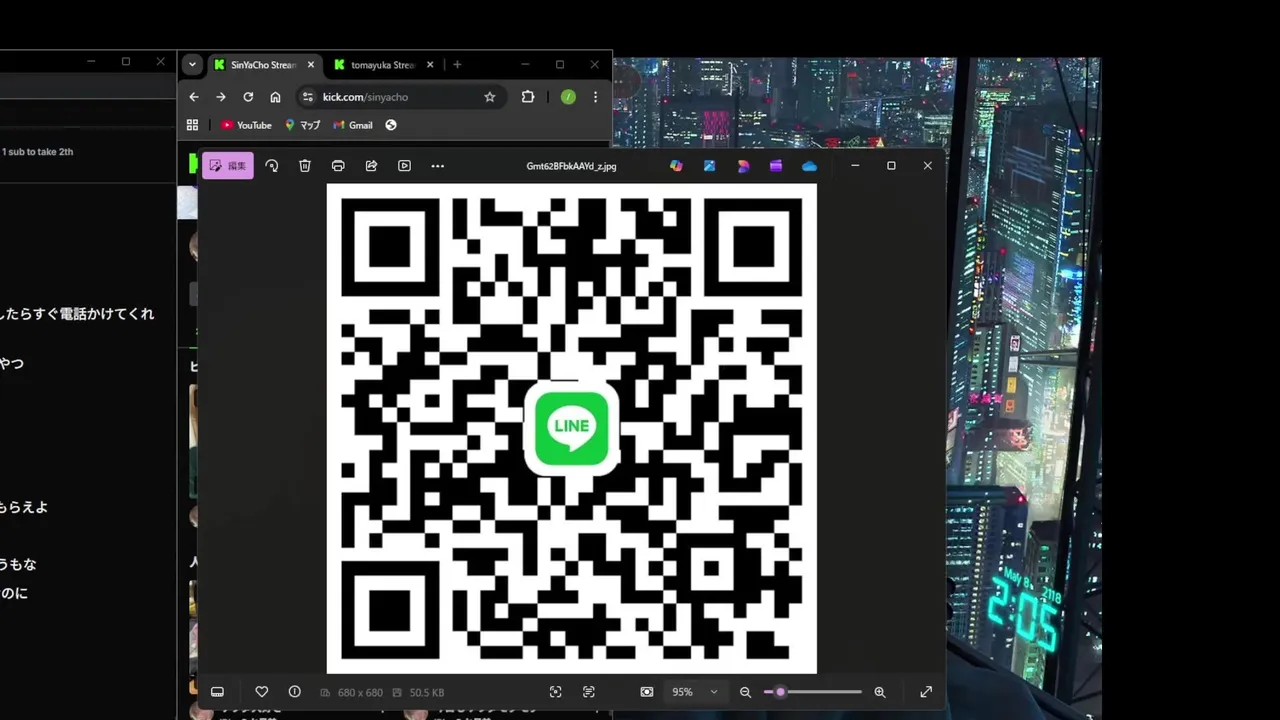Screen dimensions: 1280x720
Task: Share the image from Photos toolbar
Action: tap(371, 166)
